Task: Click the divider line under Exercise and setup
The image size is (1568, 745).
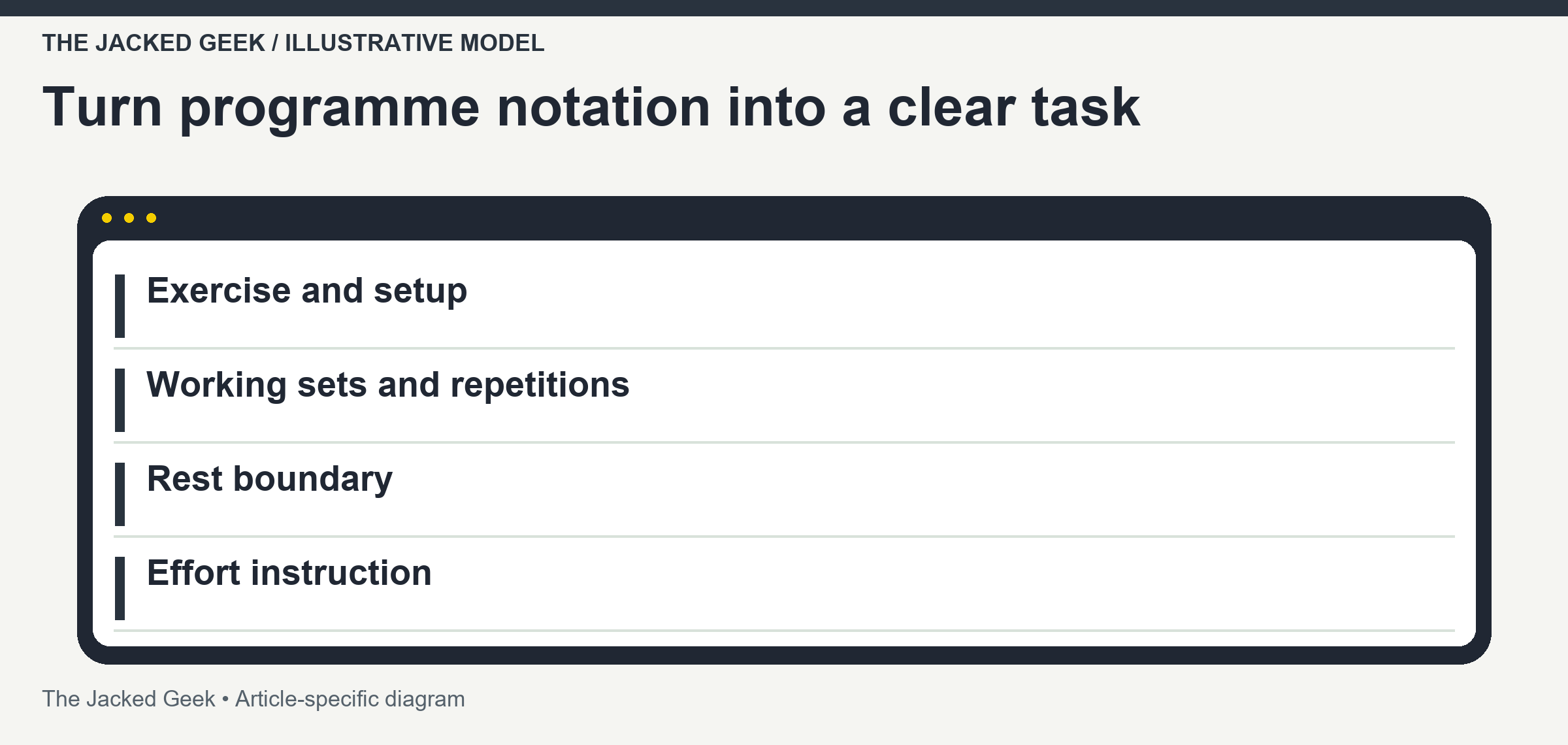Action: [x=784, y=348]
